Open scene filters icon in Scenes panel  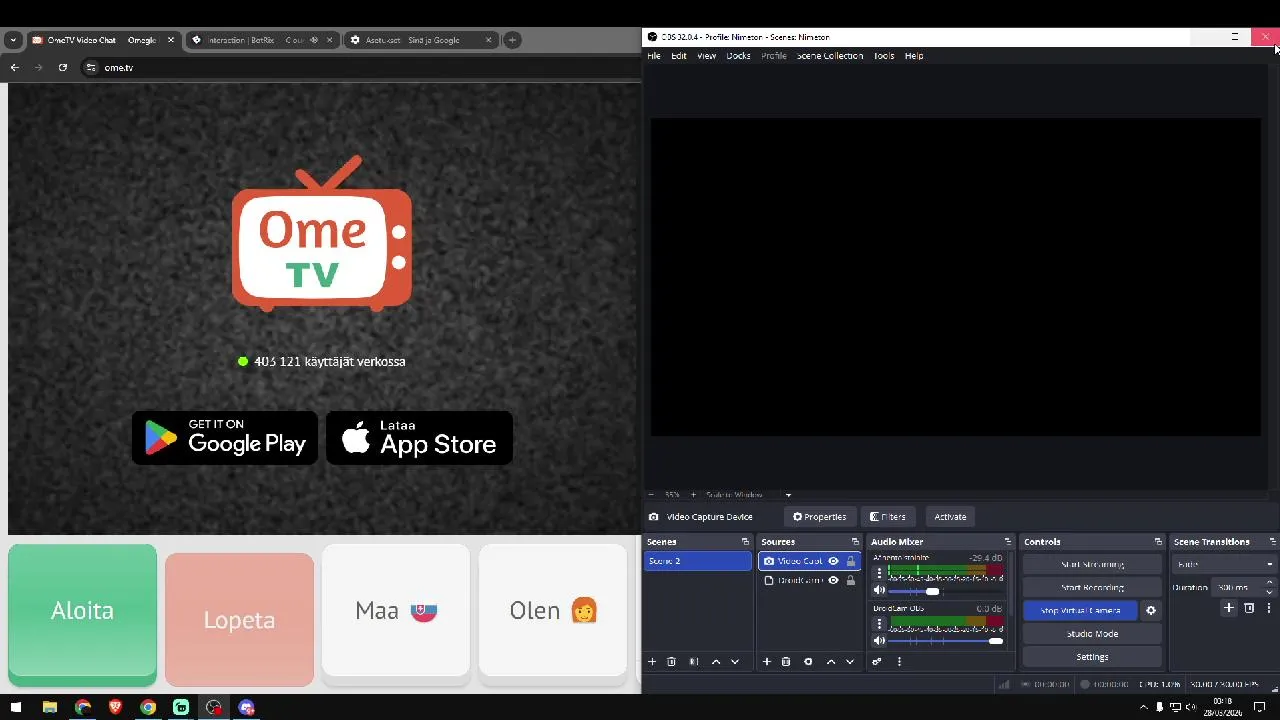[694, 662]
